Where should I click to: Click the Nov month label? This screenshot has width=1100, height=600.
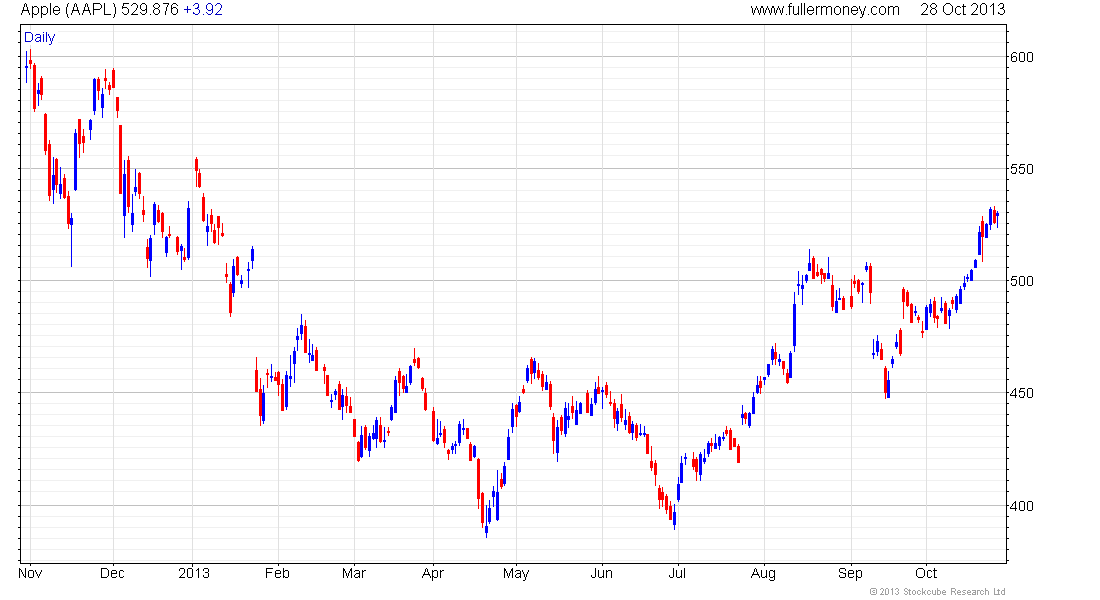30,573
